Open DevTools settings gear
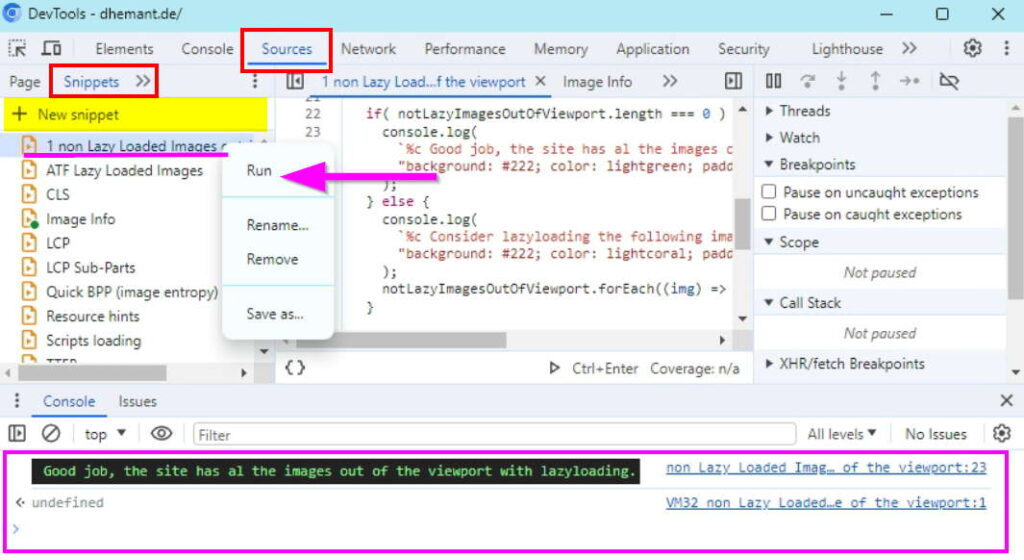The height and width of the screenshot is (560, 1024). [972, 48]
